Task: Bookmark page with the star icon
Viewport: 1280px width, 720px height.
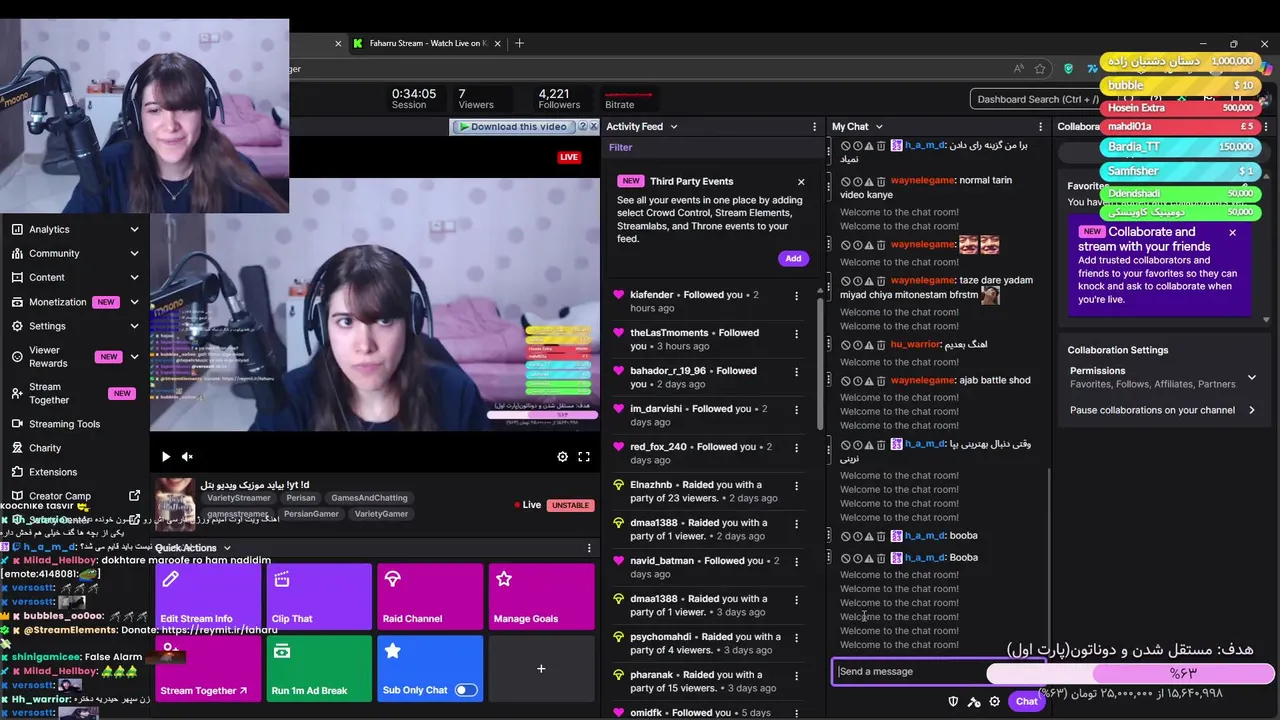Action: pyautogui.click(x=1040, y=69)
